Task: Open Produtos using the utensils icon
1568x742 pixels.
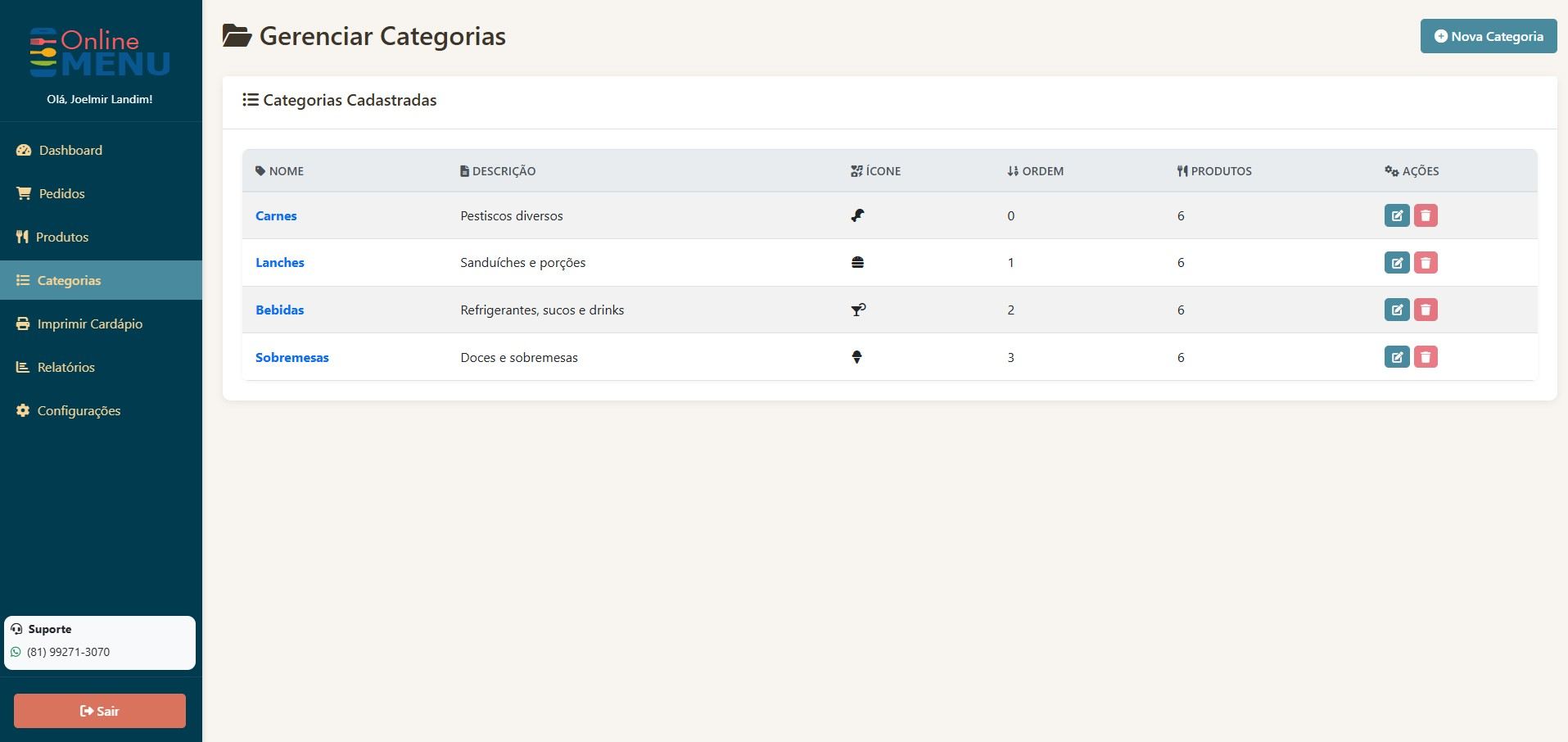Action: pyautogui.click(x=22, y=237)
